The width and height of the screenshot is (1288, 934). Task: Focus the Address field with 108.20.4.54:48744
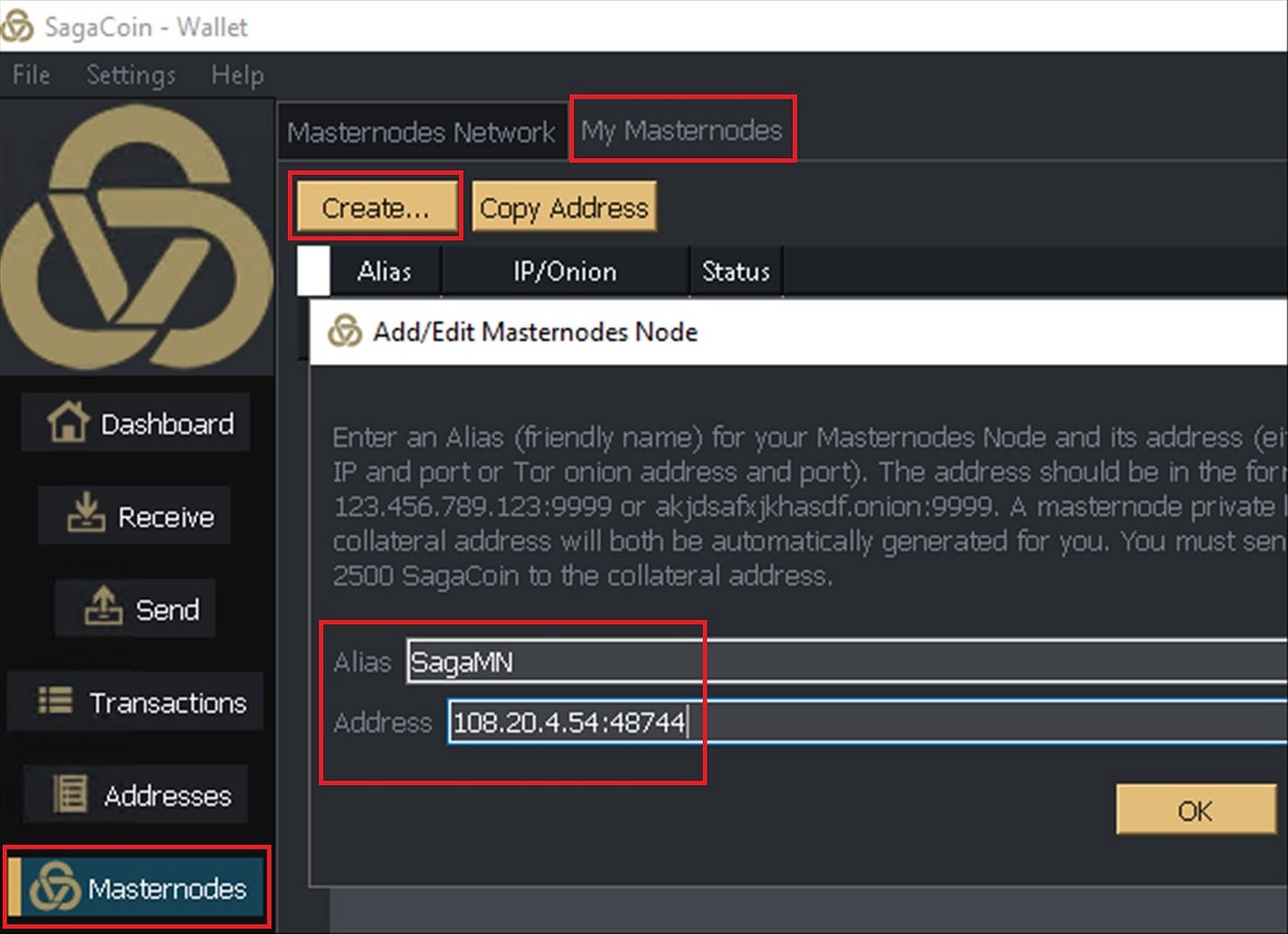coord(868,721)
